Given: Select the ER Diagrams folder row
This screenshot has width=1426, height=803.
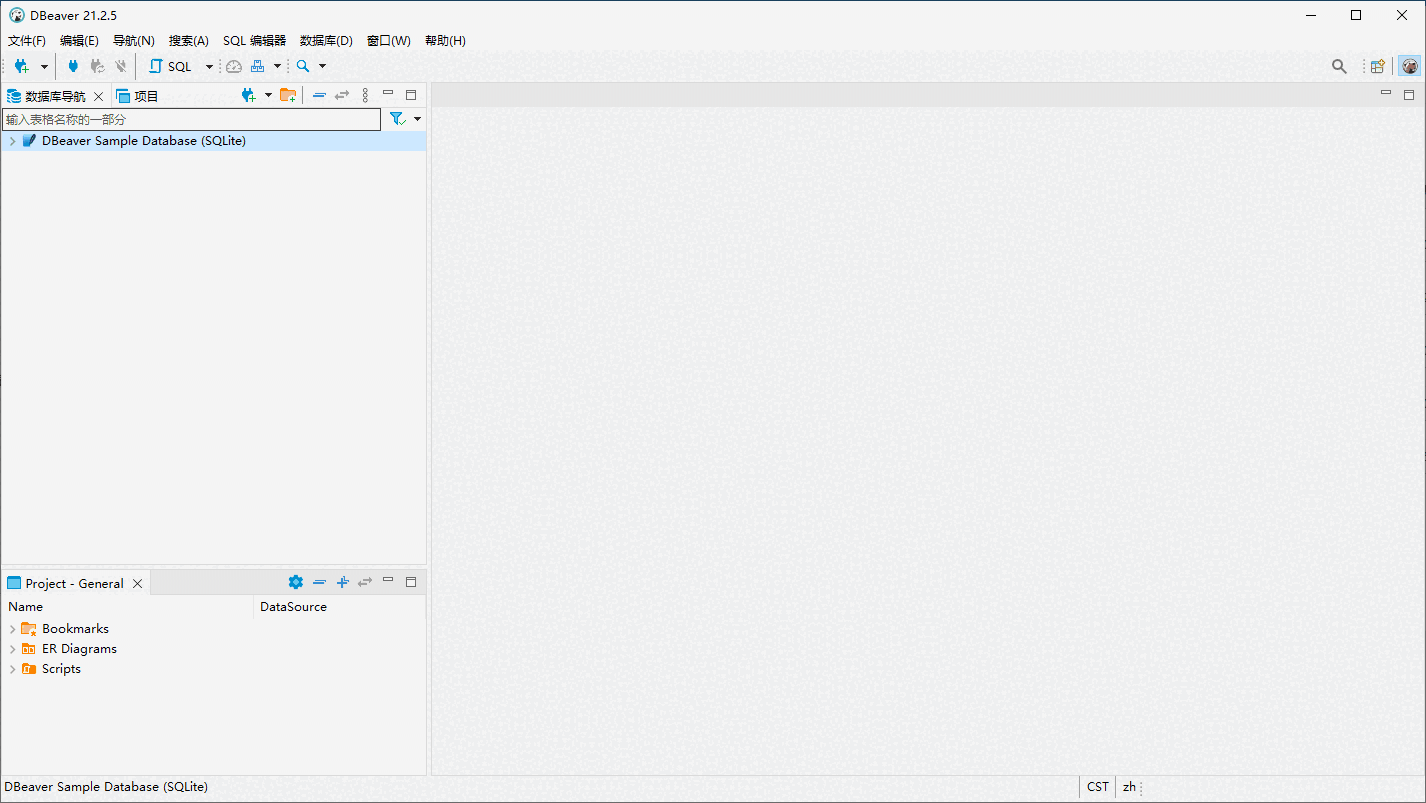Looking at the screenshot, I should [213, 649].
